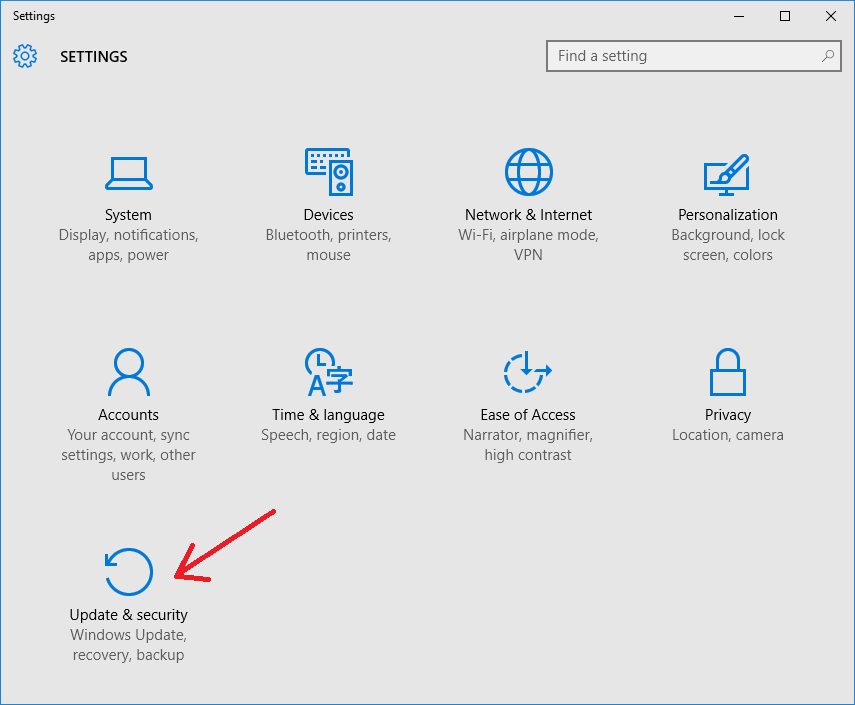Open the System laptop icon
Viewport: 855px width, 705px height.
pos(129,173)
